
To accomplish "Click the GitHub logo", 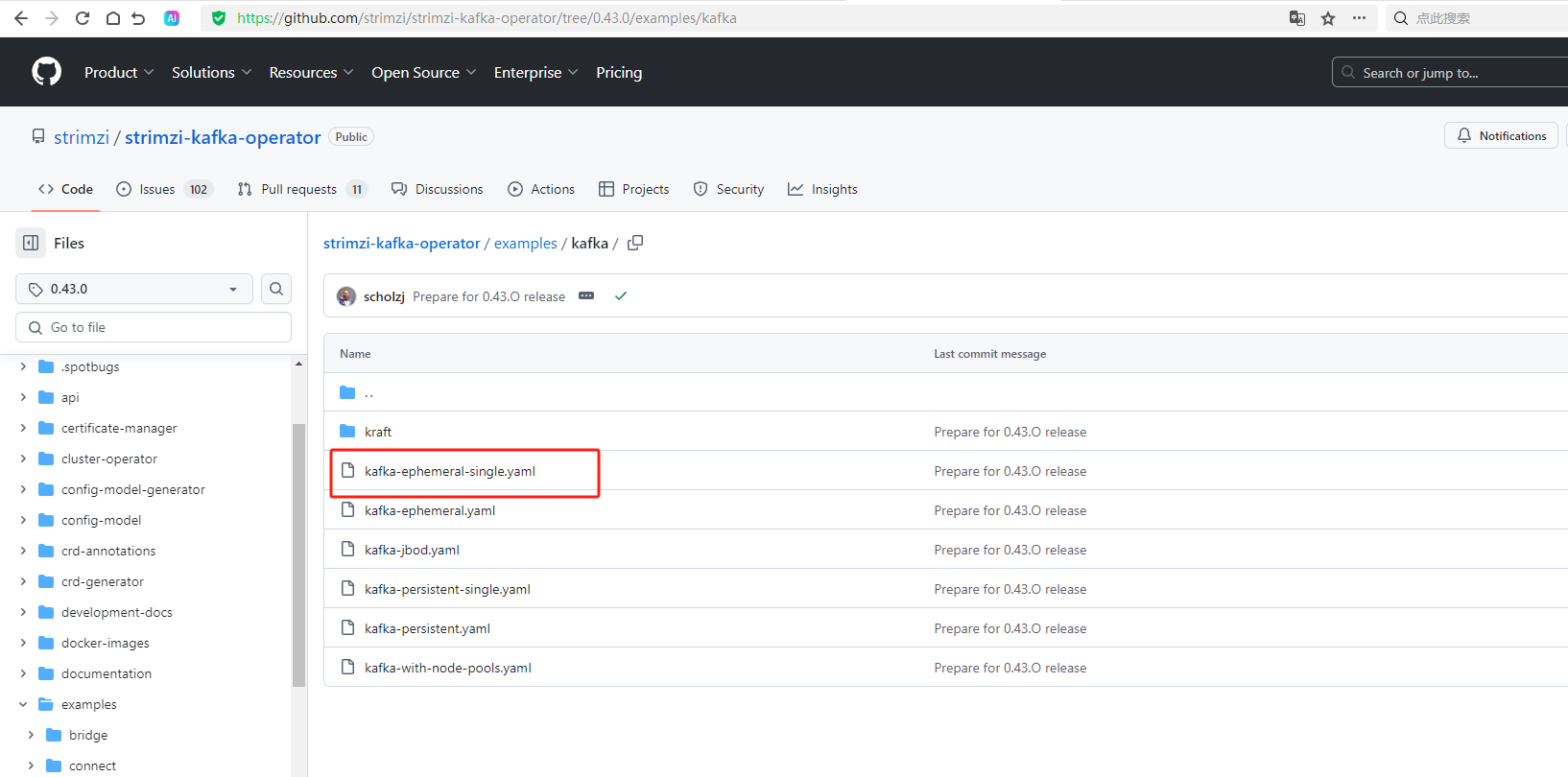I will coord(47,72).
